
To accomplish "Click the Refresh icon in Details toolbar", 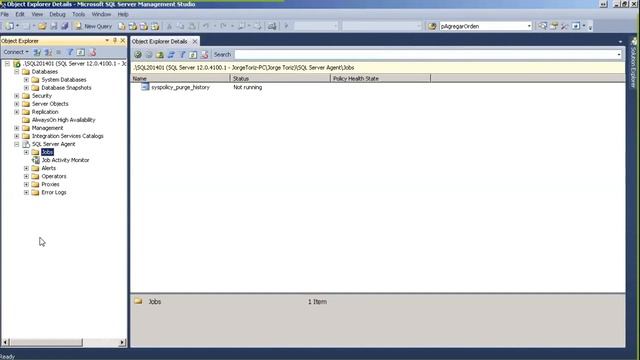I will coord(193,54).
